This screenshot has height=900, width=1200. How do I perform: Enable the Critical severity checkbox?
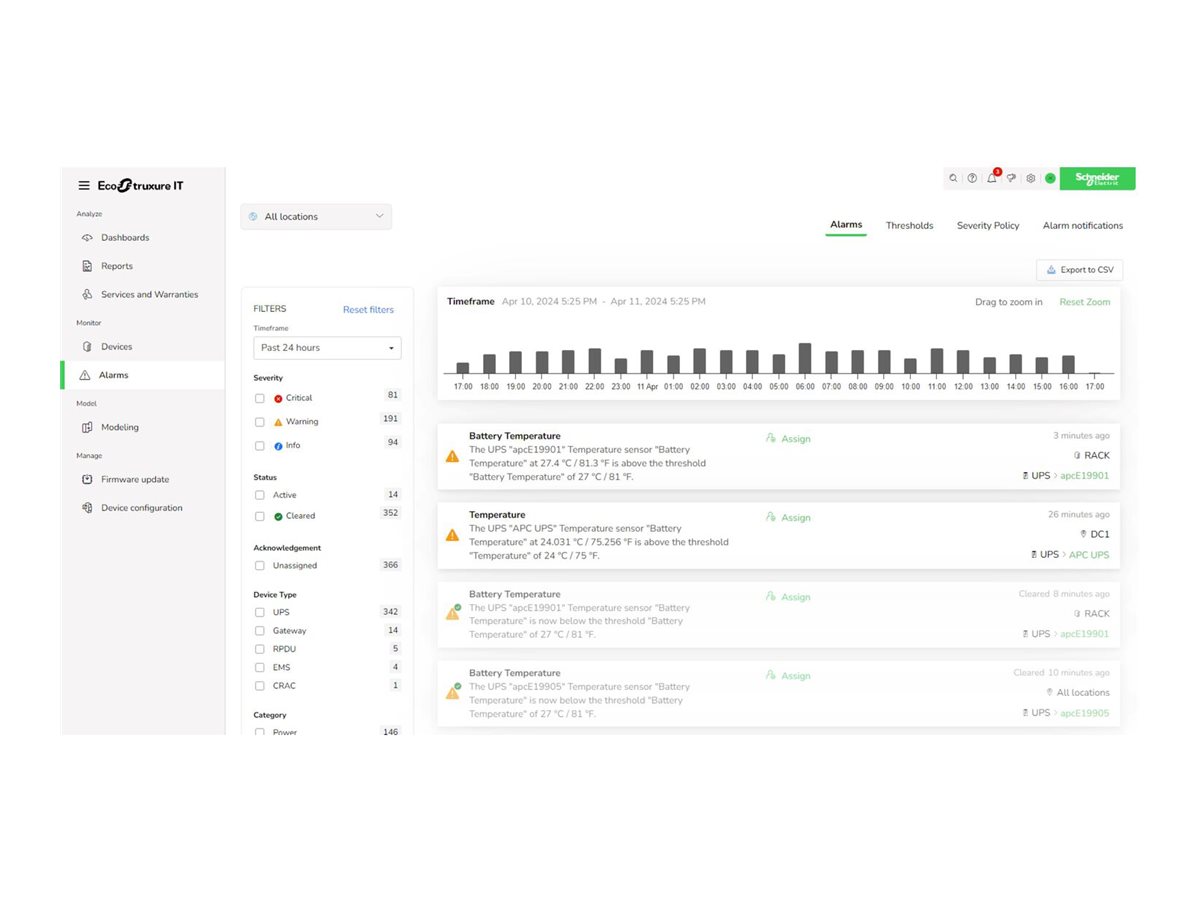260,398
